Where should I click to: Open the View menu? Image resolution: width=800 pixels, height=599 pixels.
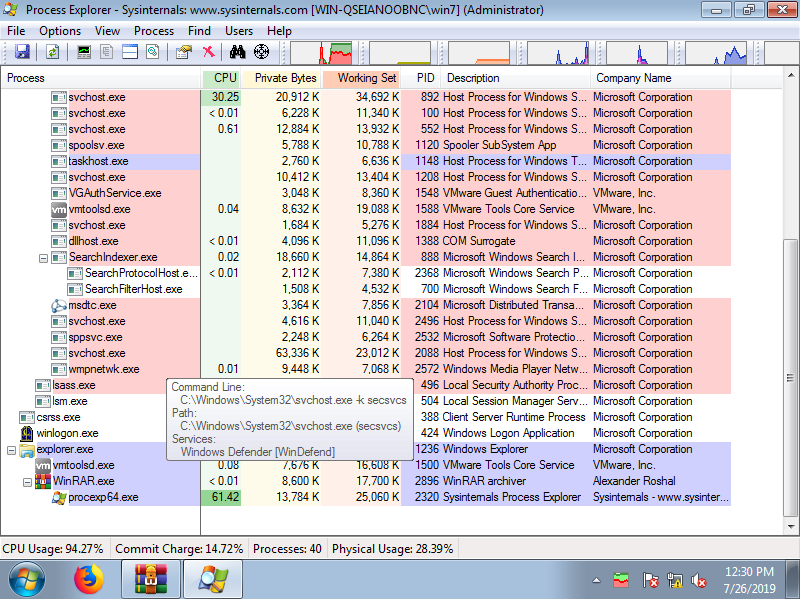click(x=107, y=31)
